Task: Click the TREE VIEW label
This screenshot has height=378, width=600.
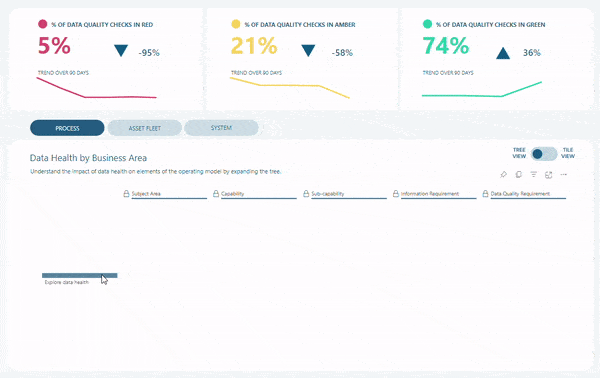Action: point(519,153)
